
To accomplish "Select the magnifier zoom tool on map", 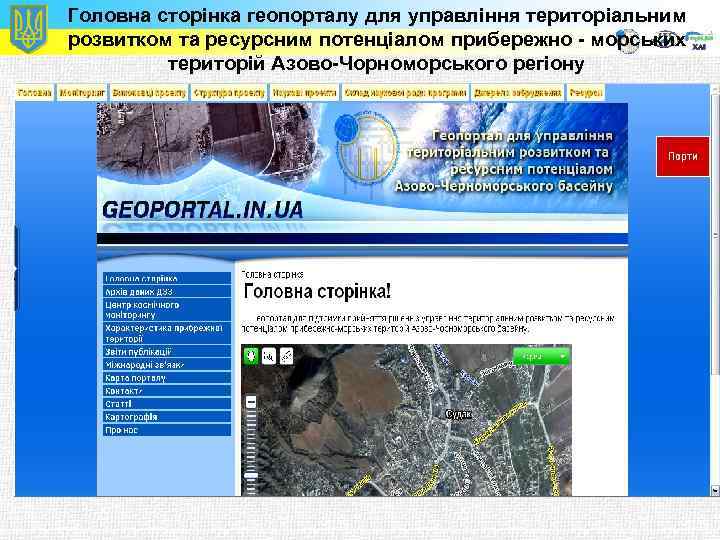I will coord(269,356).
